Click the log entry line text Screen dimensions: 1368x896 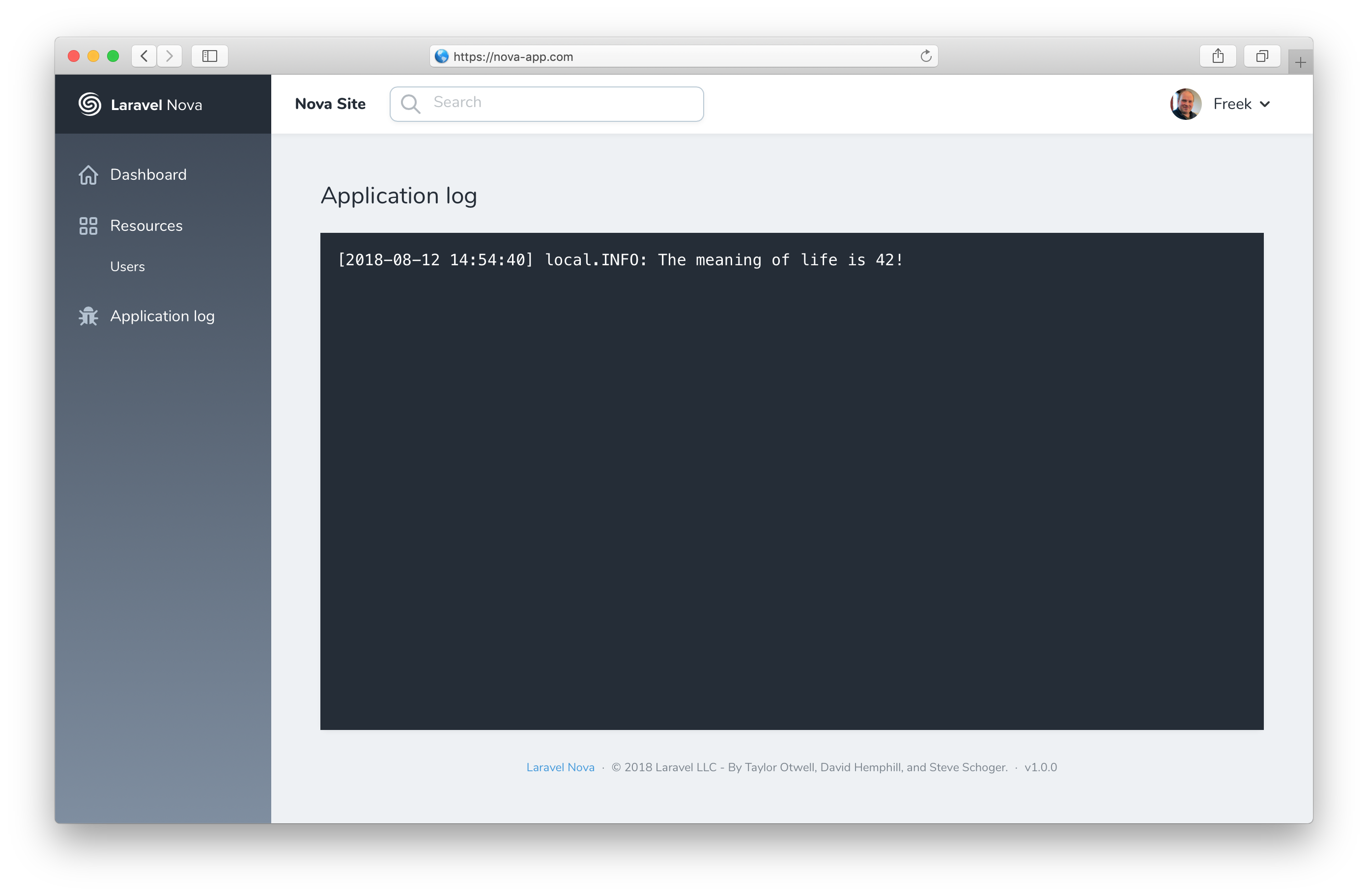pyautogui.click(x=621, y=260)
